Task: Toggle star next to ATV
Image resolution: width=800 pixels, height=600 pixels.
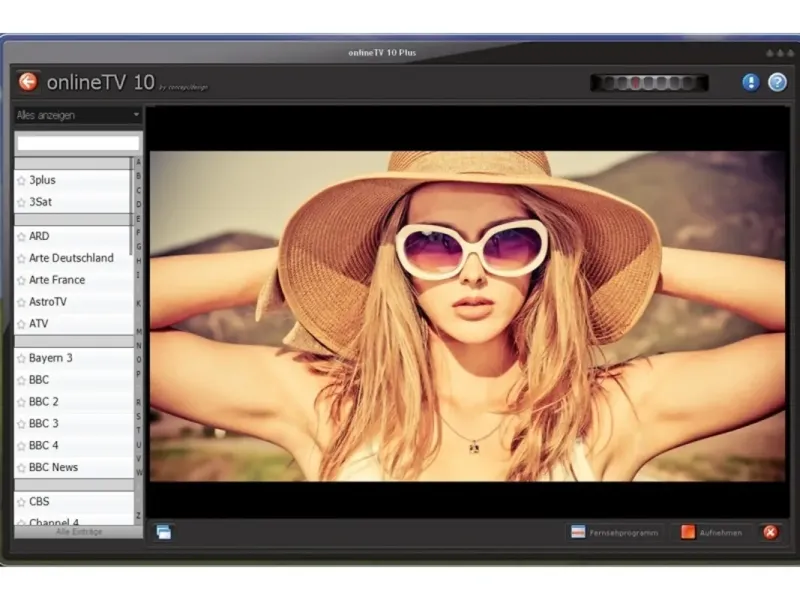Action: 21,324
